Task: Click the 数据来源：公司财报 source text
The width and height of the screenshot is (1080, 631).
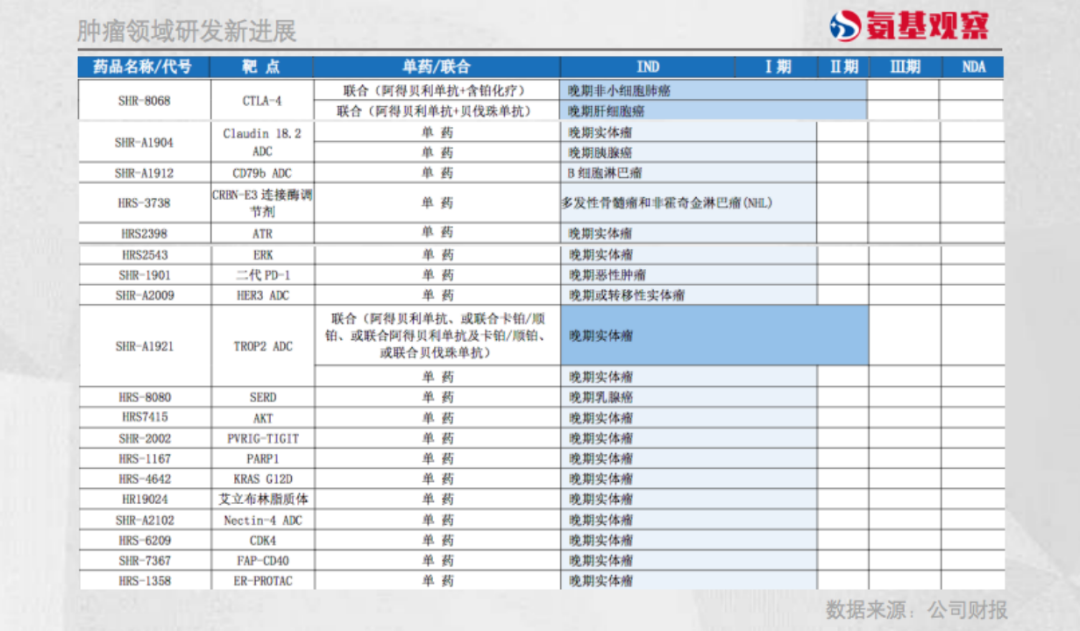Action: click(916, 609)
